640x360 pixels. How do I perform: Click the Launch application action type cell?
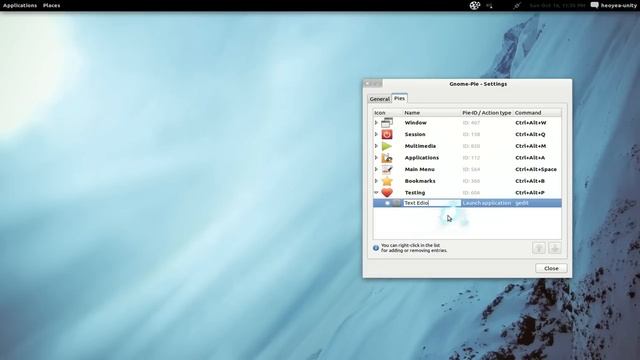pos(487,203)
